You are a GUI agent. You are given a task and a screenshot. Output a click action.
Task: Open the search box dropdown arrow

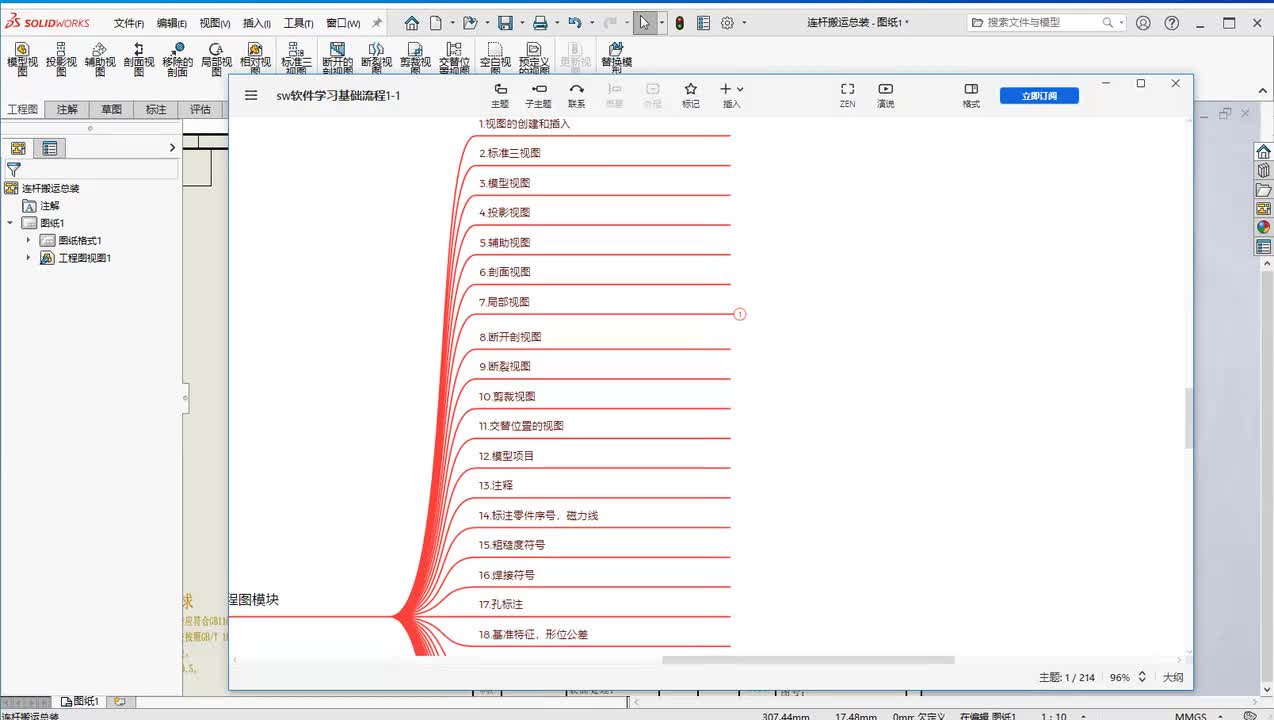[x=1121, y=22]
